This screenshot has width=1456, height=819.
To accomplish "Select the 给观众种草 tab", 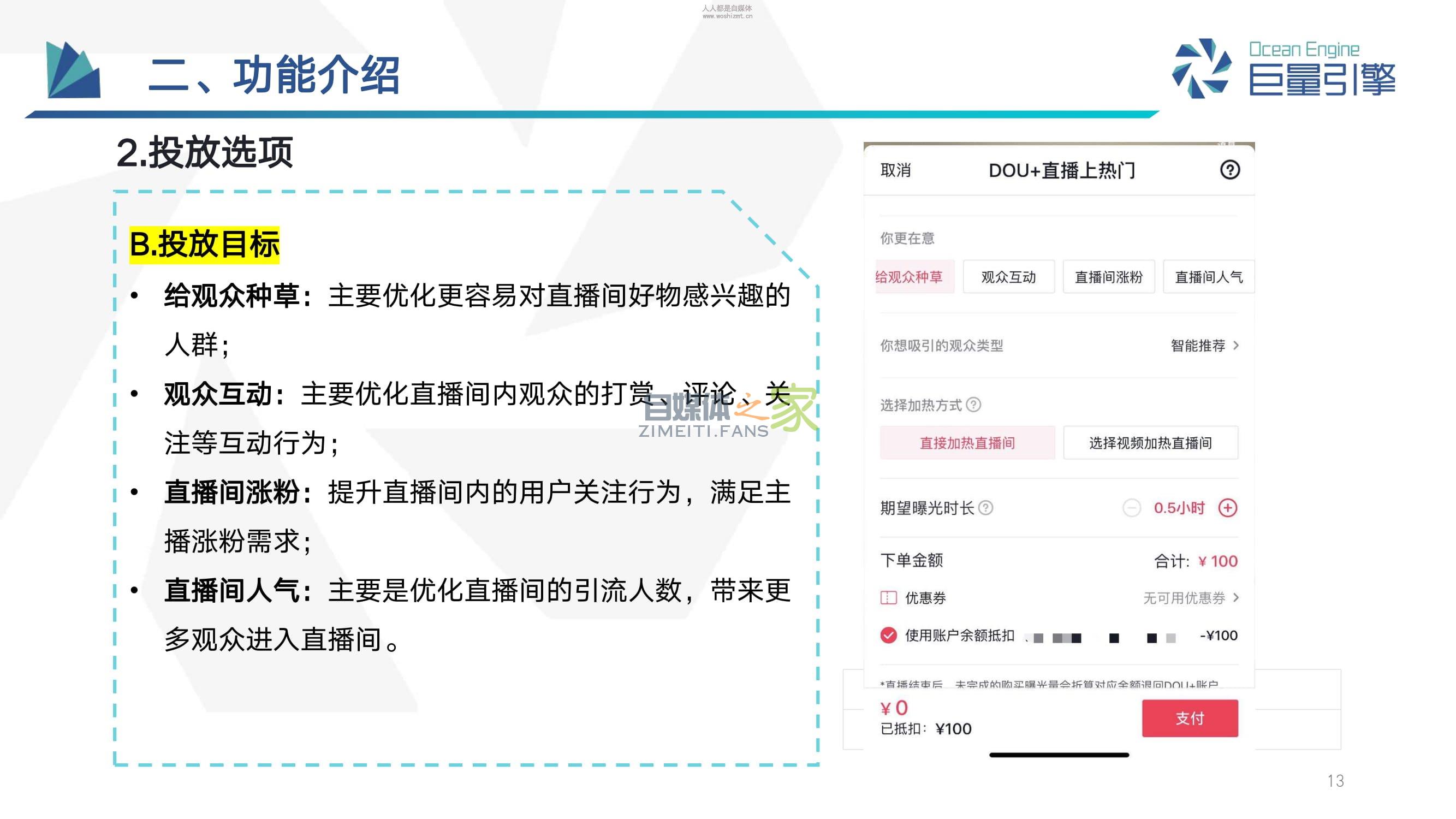I will (913, 277).
